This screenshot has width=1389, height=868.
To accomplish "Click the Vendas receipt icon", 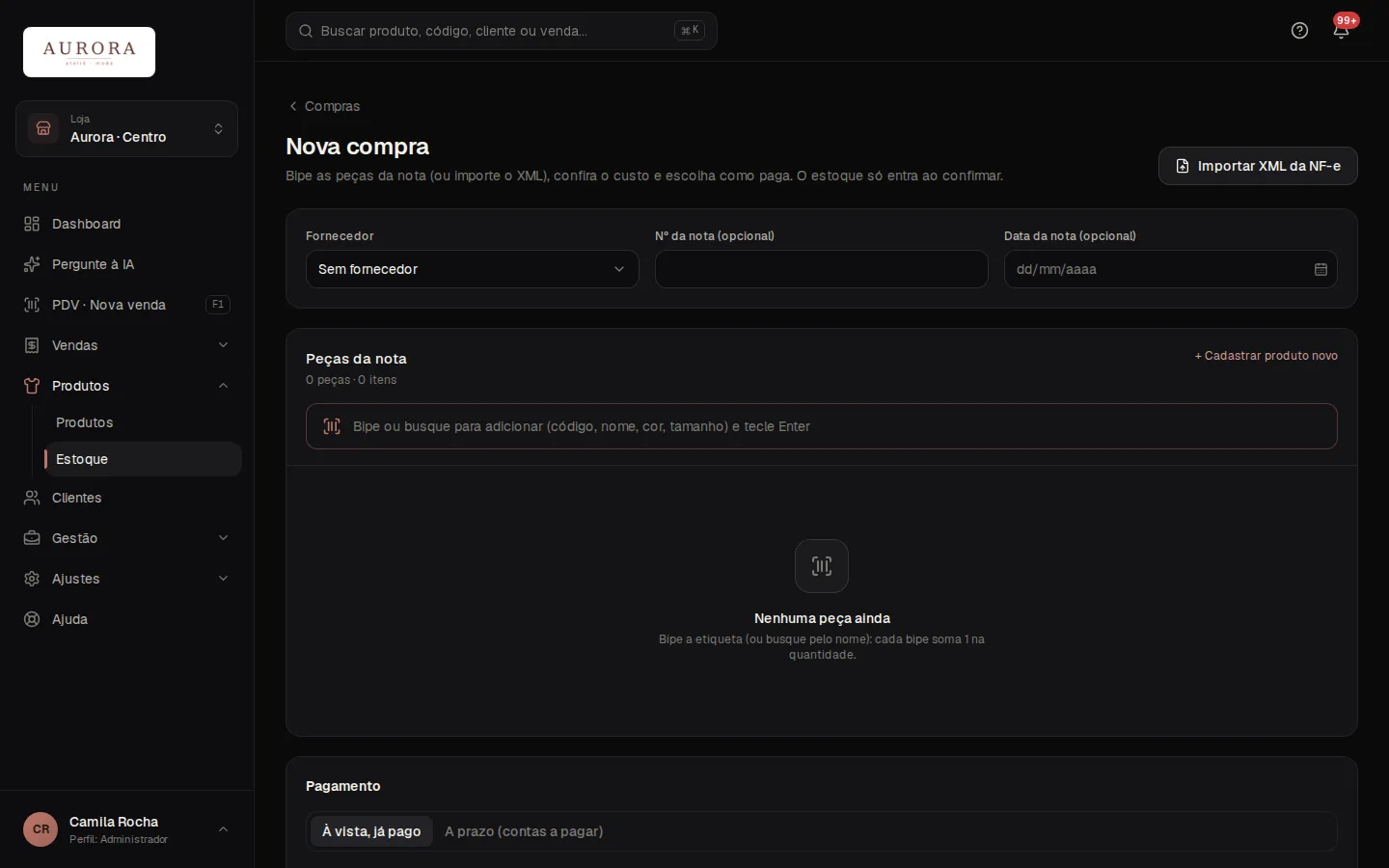I will point(32,345).
